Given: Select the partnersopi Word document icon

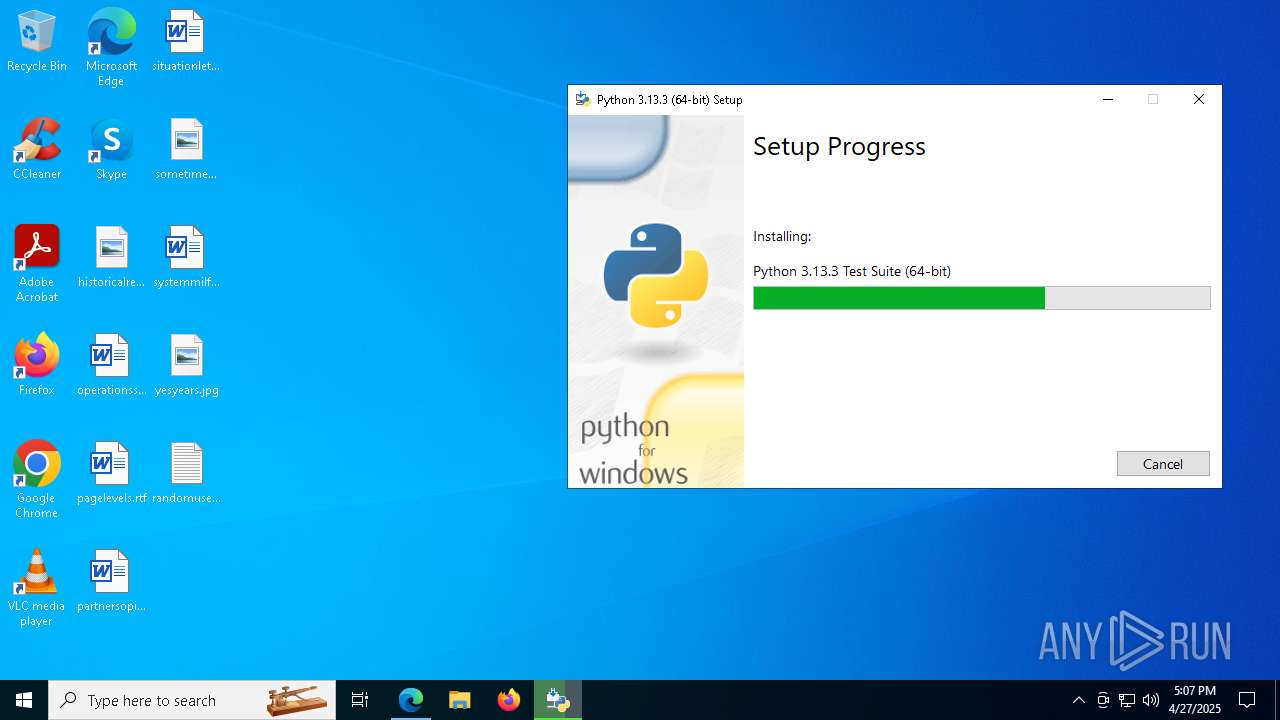Looking at the screenshot, I should pos(111,581).
